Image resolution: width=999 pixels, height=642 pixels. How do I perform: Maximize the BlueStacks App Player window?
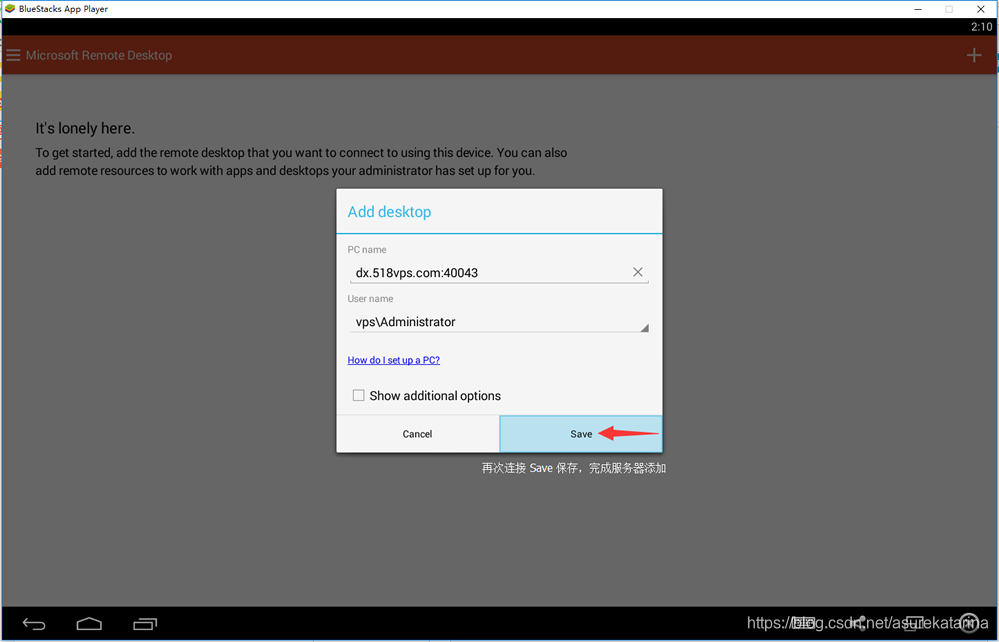pos(948,9)
